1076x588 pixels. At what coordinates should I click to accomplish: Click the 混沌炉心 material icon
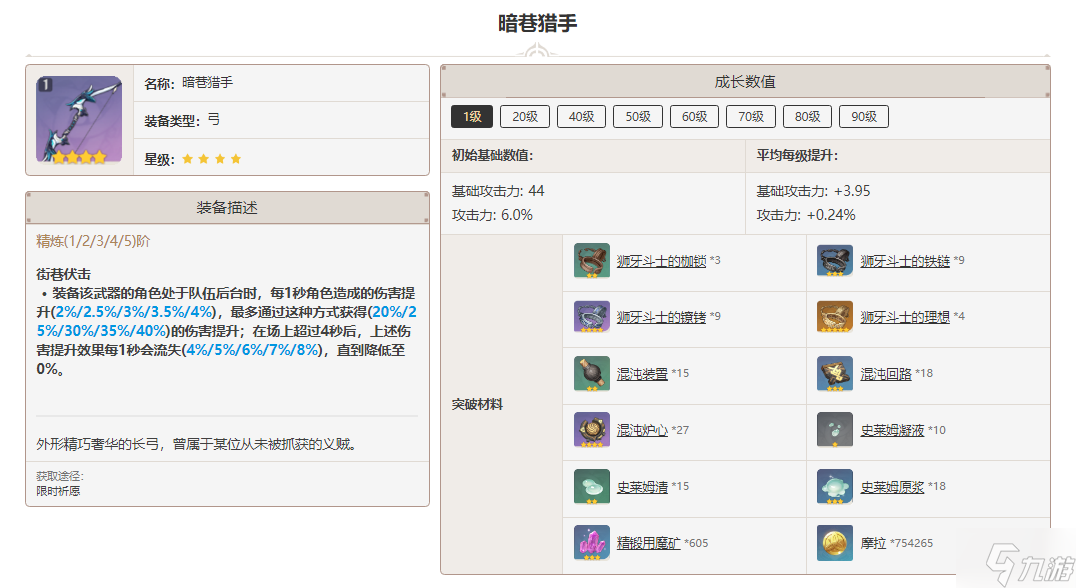[x=592, y=430]
